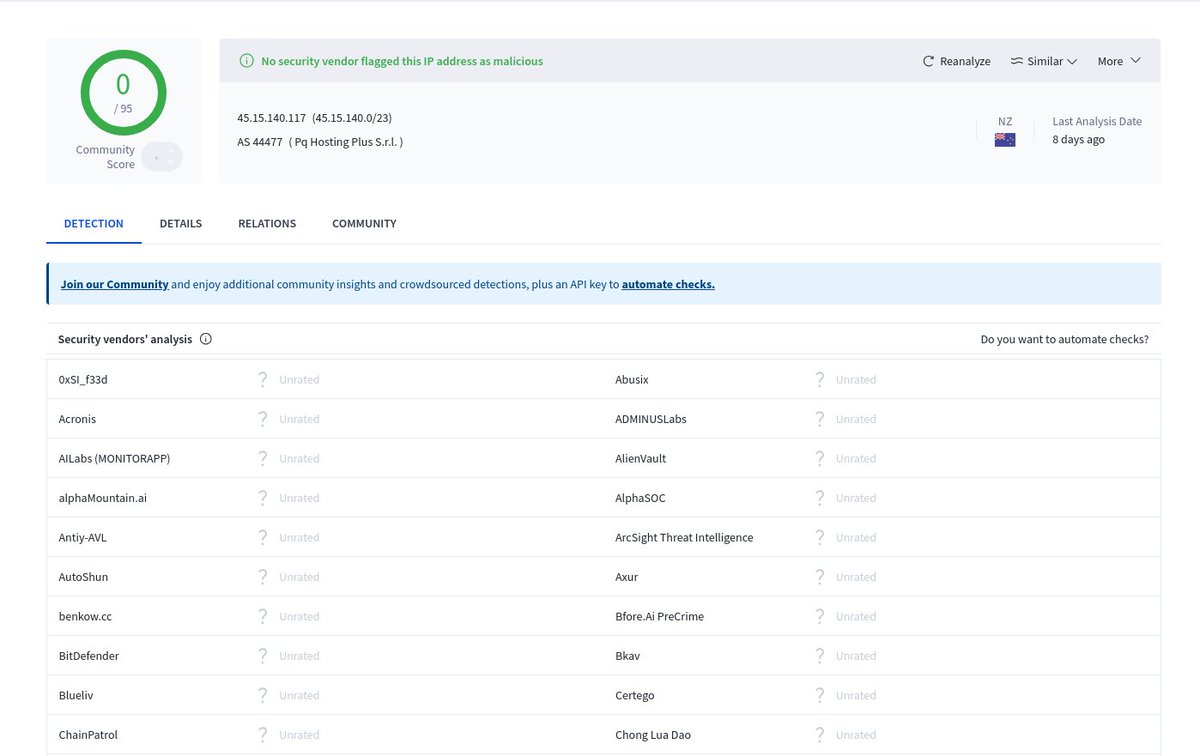Image resolution: width=1200 pixels, height=756 pixels.
Task: Click the 0xSI_f33d vendor name
Action: [x=83, y=380]
